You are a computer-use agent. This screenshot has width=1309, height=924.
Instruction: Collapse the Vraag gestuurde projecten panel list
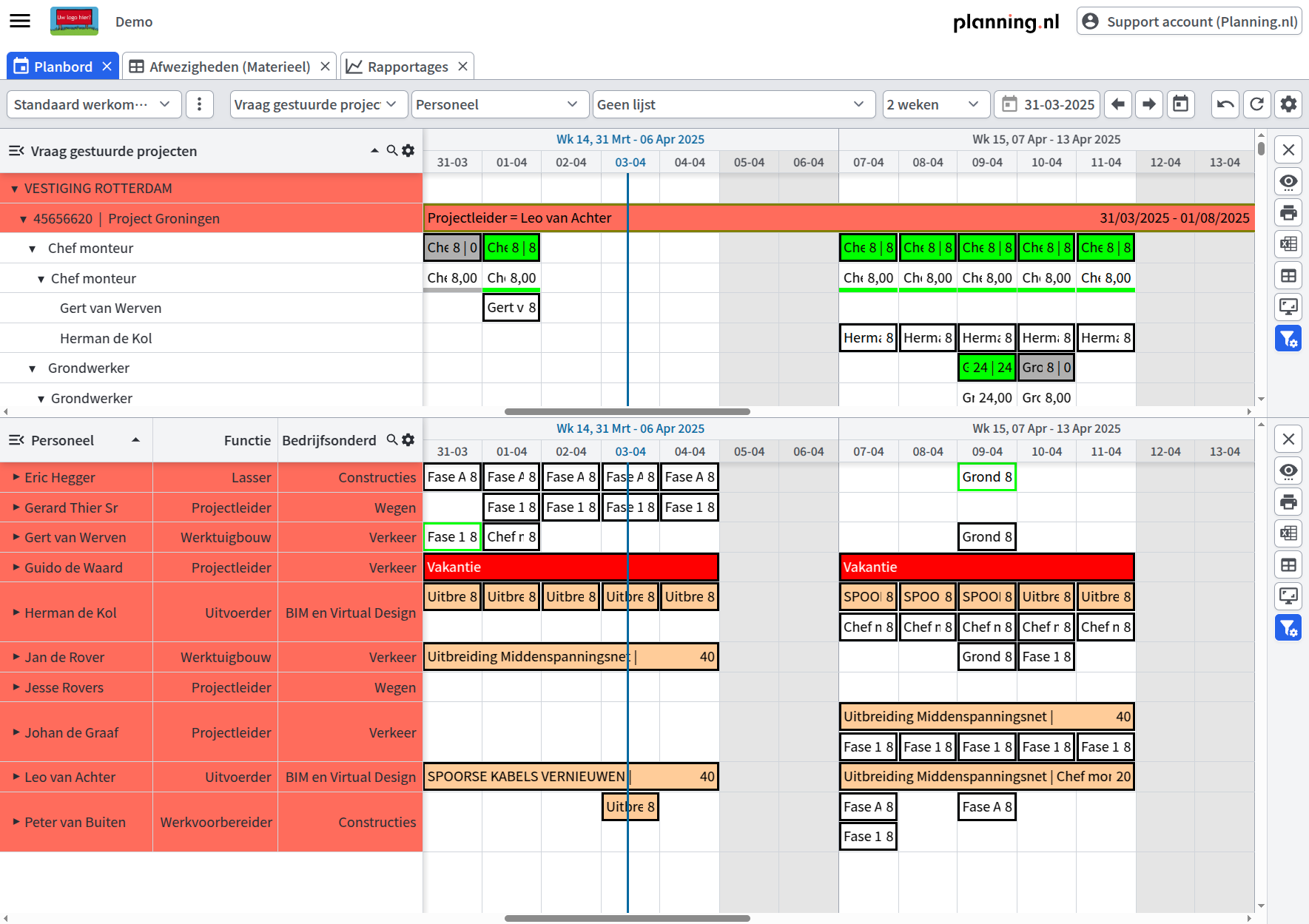click(16, 151)
